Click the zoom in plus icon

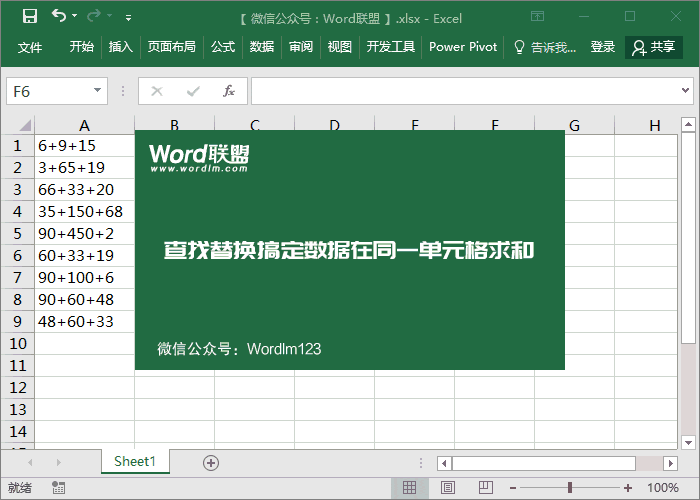(x=627, y=488)
